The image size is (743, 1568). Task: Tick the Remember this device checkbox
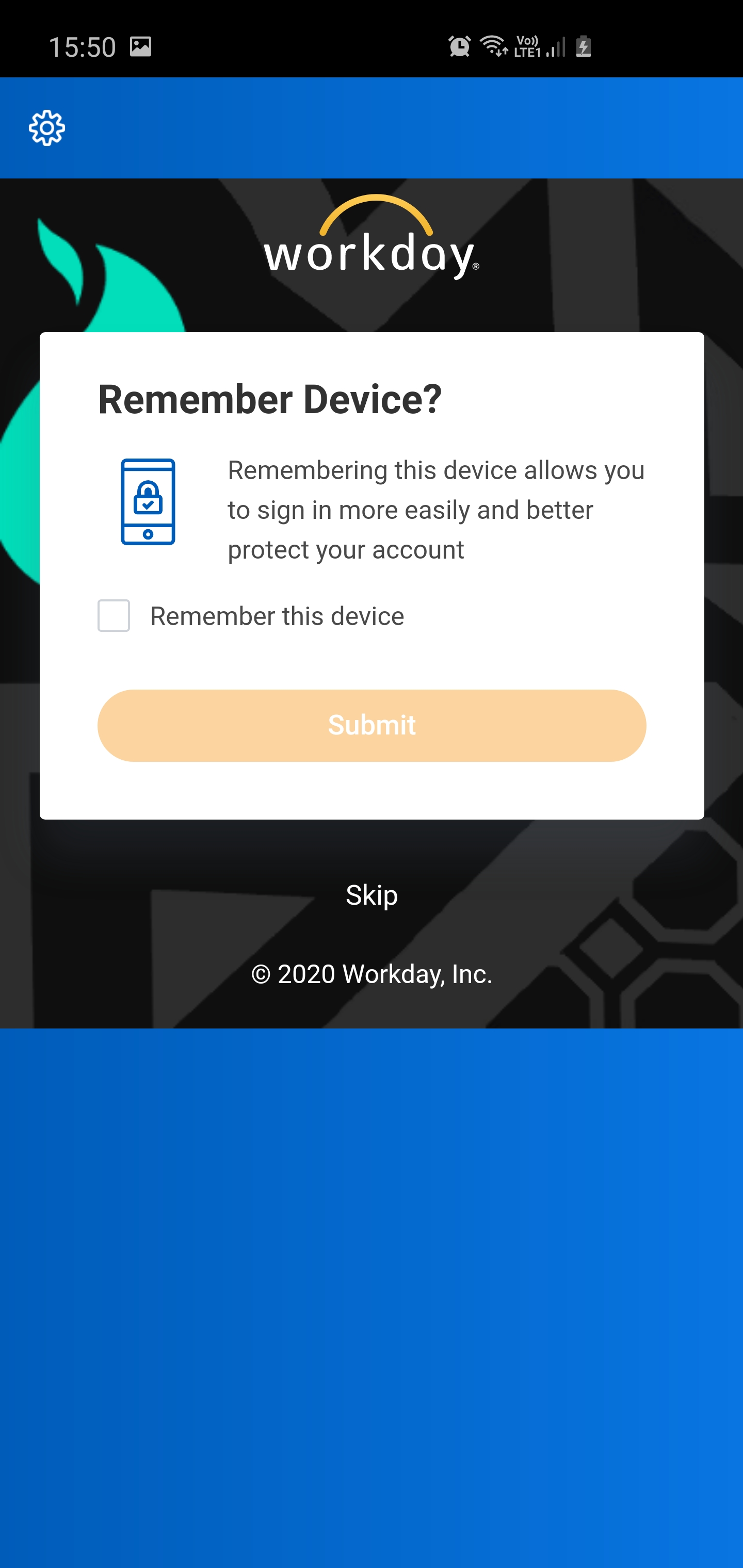coord(114,615)
